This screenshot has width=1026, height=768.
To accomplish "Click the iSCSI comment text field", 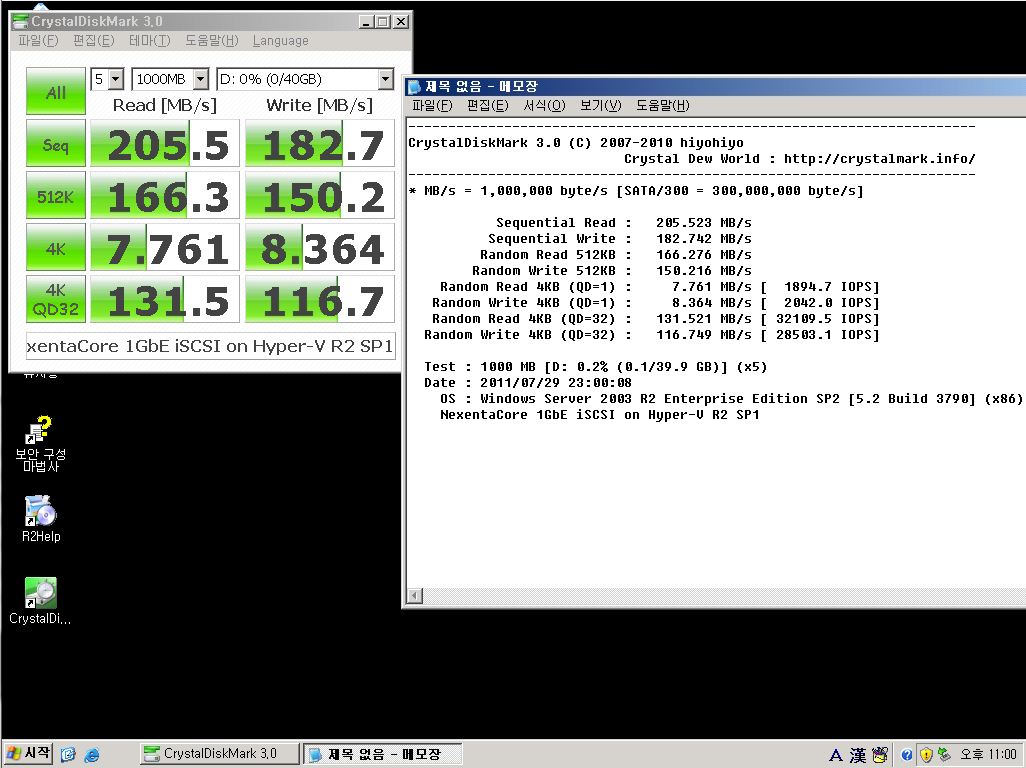I will [211, 345].
